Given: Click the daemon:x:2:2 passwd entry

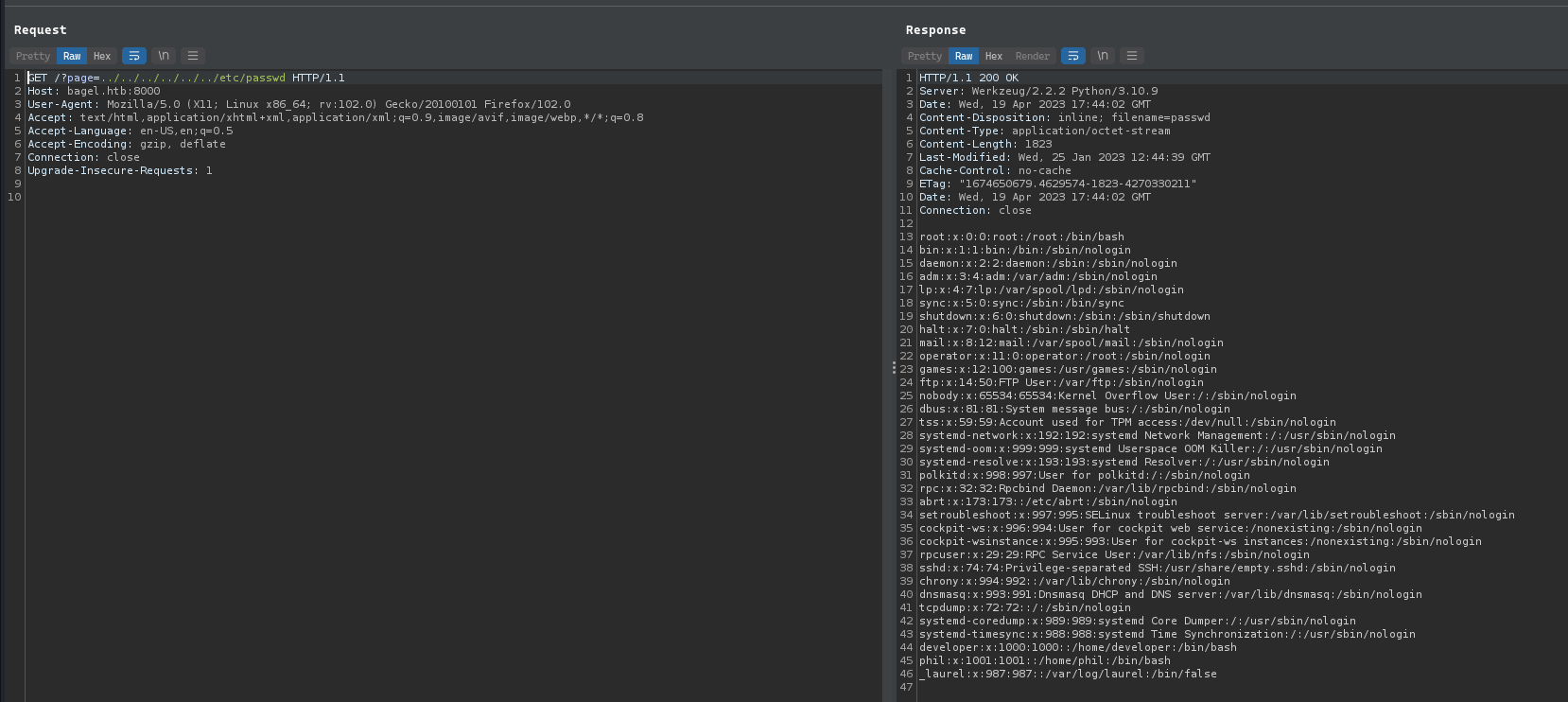Looking at the screenshot, I should [x=1048, y=263].
